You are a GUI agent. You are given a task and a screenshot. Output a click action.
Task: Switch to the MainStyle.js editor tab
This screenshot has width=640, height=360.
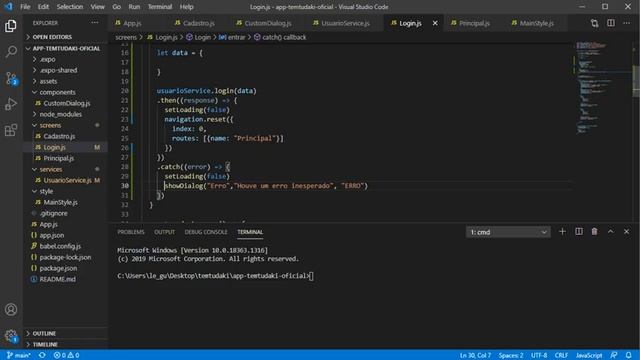(x=536, y=23)
